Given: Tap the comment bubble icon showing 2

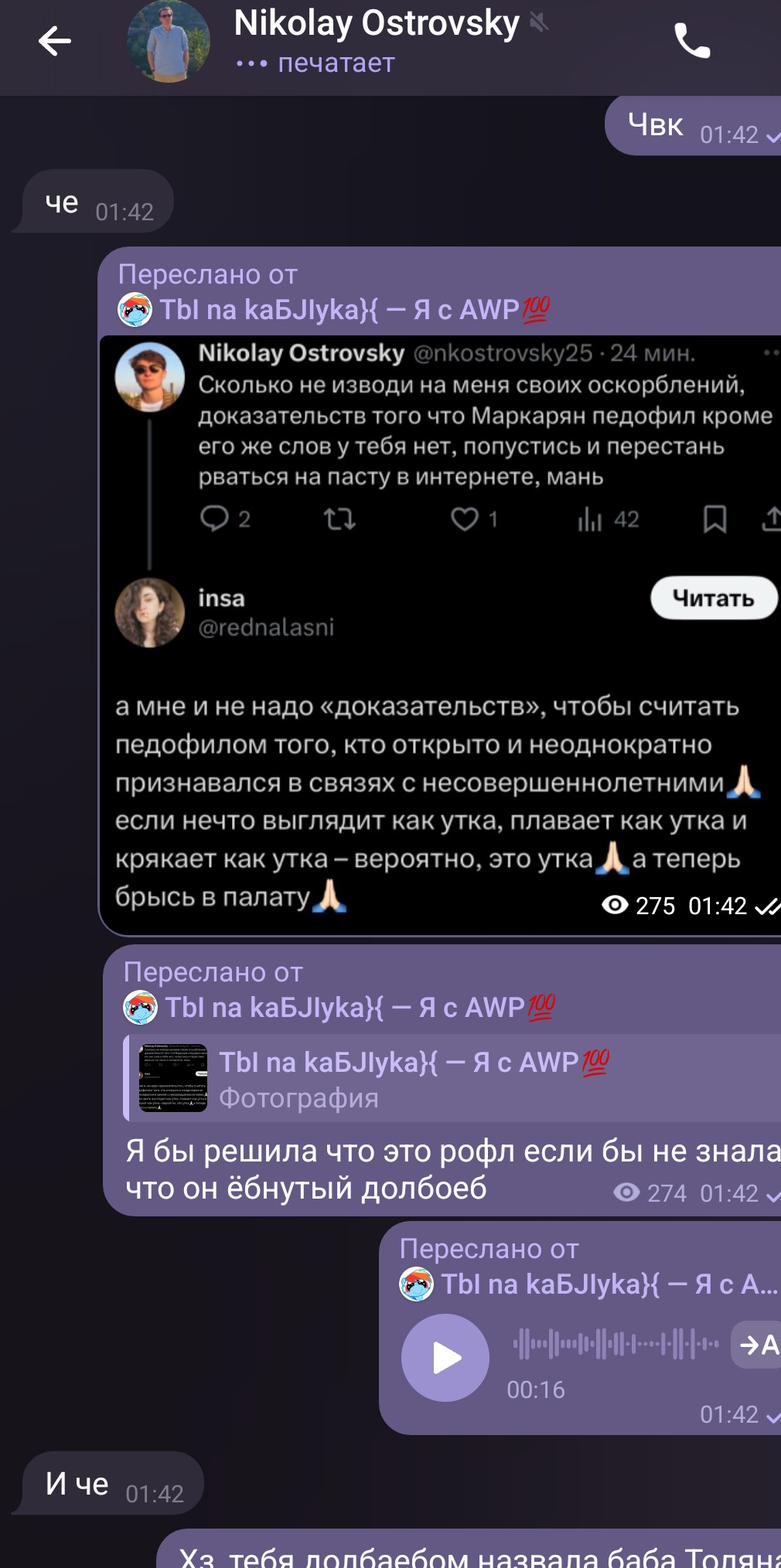Looking at the screenshot, I should (214, 519).
